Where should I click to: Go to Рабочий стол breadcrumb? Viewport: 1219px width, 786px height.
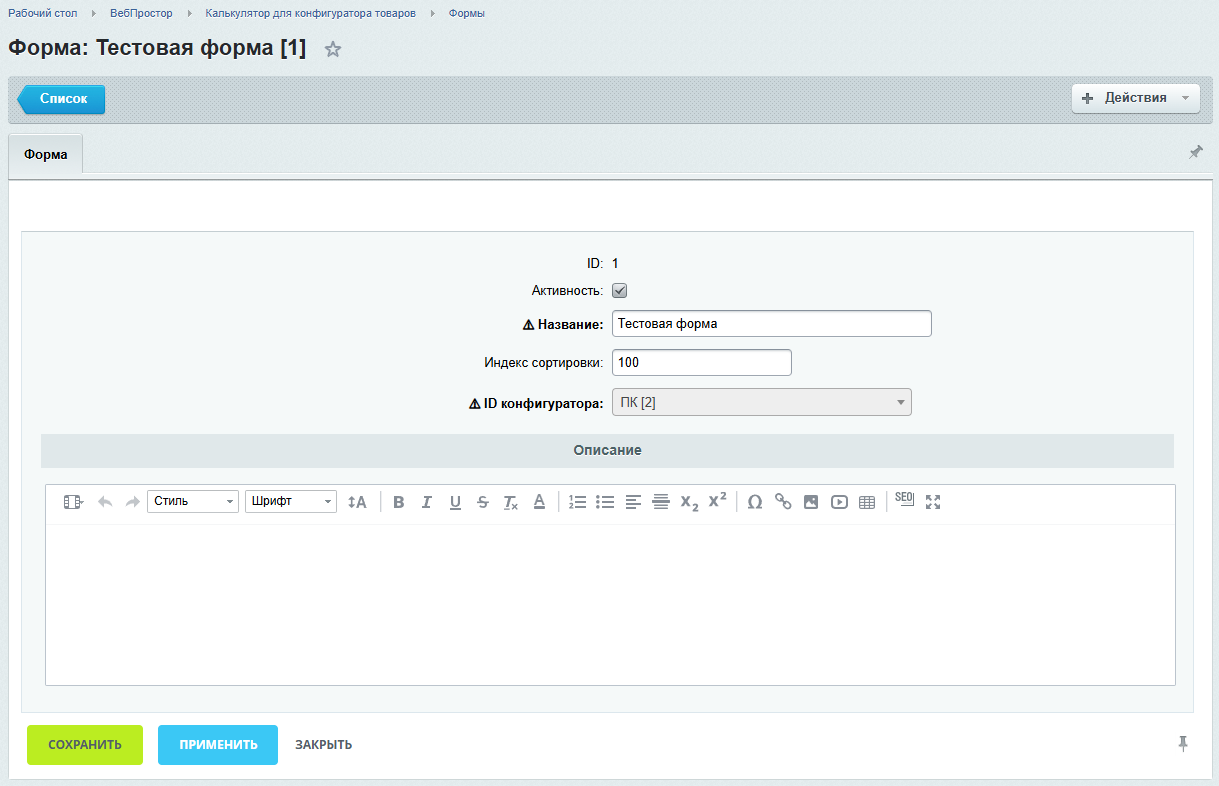coord(43,13)
